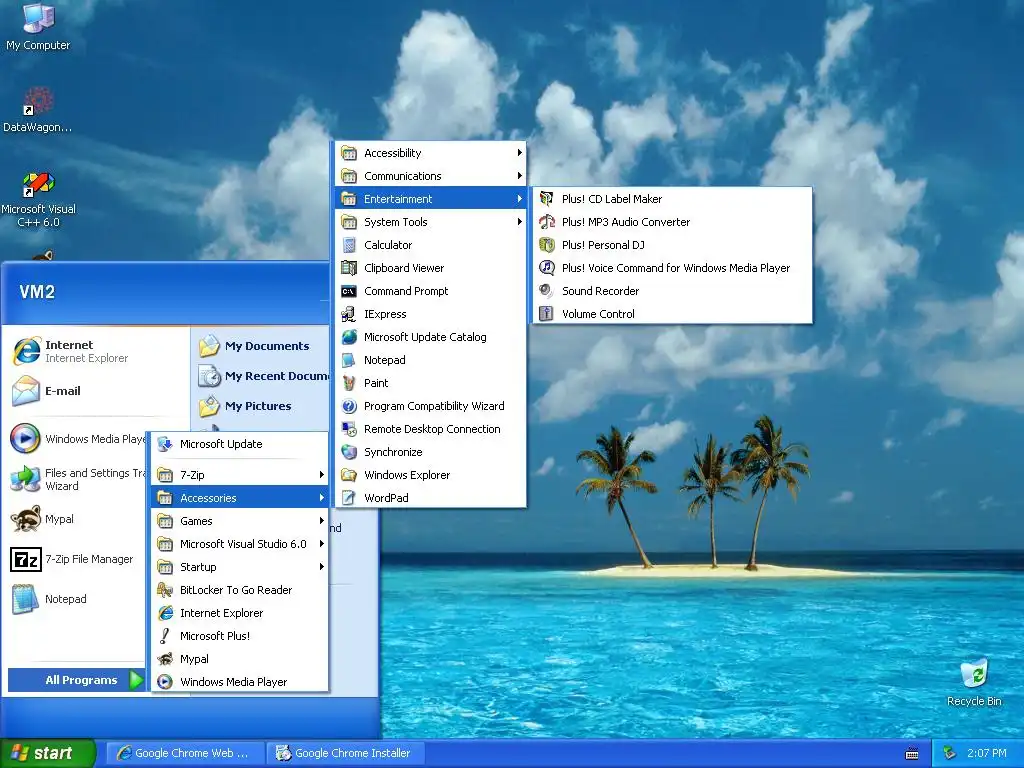Expand the Communications submenu arrow
Image resolution: width=1024 pixels, height=768 pixels.
pos(520,176)
